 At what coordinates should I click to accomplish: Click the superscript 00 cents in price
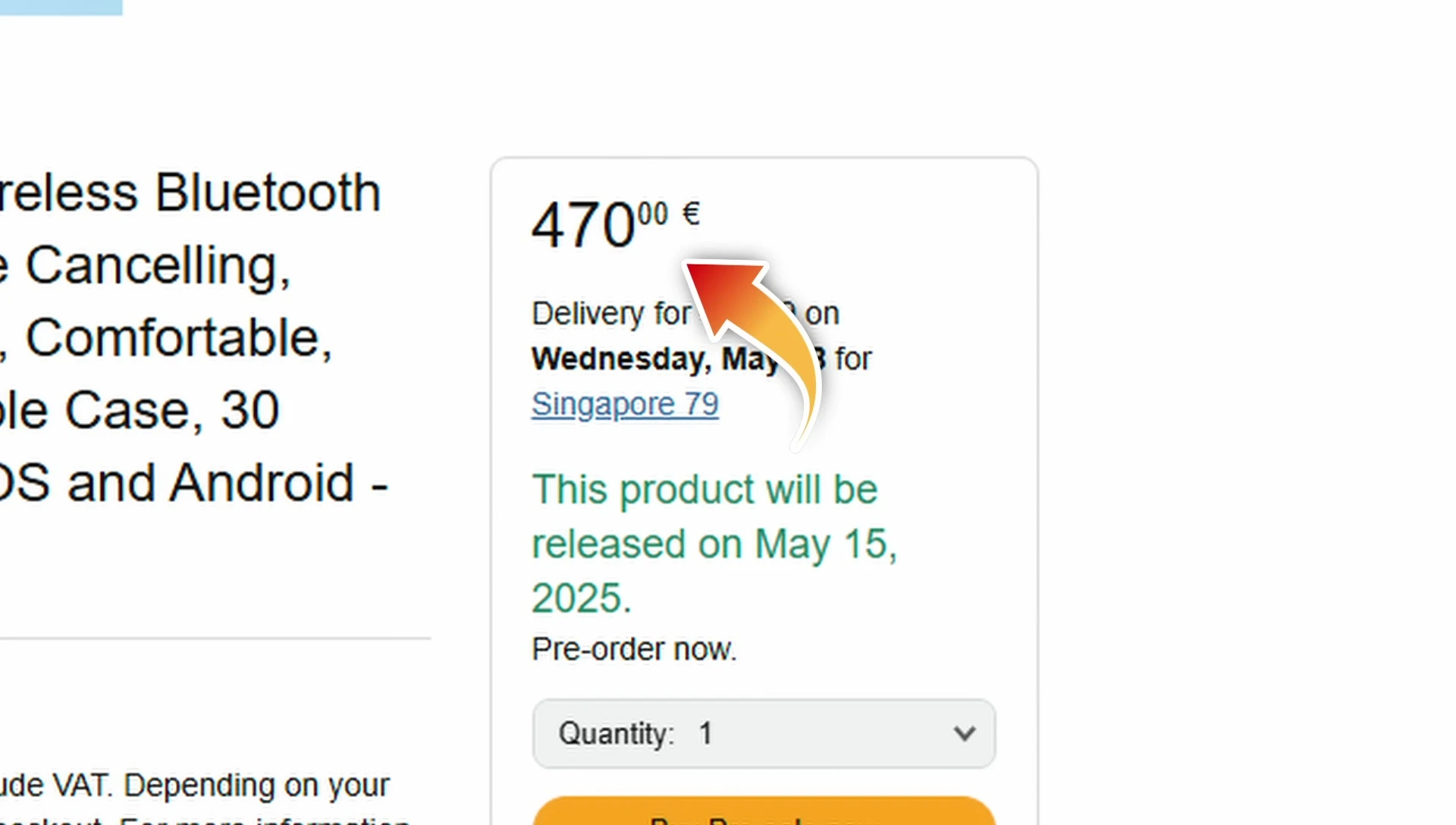(x=652, y=214)
